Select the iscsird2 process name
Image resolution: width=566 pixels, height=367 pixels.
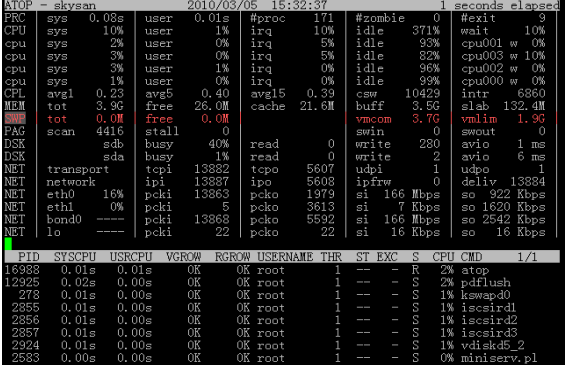tap(489, 320)
